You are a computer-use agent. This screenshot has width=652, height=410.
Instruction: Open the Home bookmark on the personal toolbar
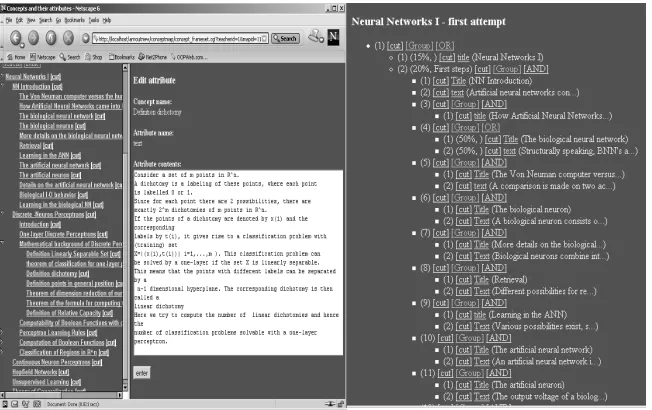(16, 57)
